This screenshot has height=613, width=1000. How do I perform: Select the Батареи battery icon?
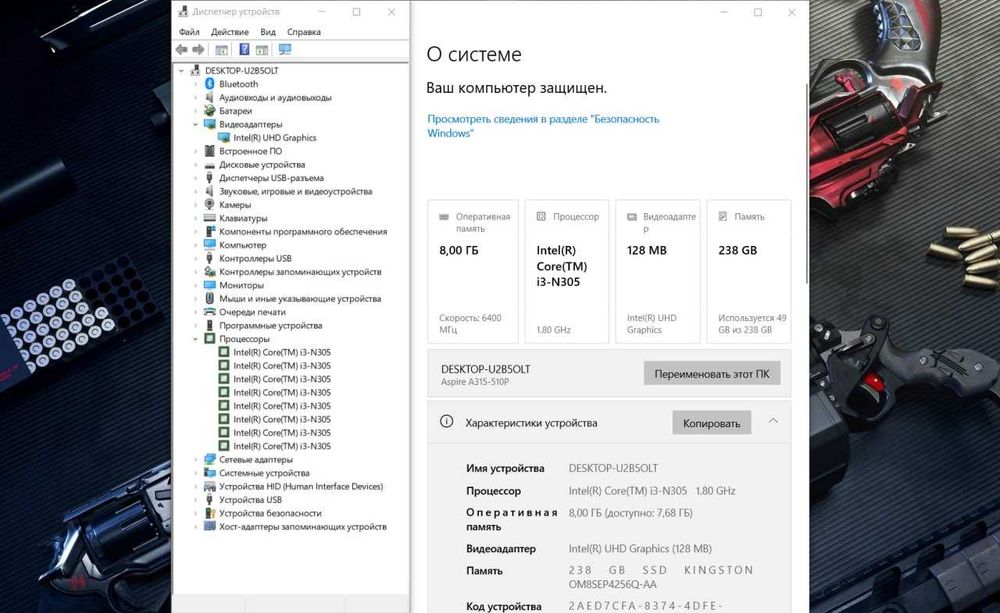click(x=210, y=110)
